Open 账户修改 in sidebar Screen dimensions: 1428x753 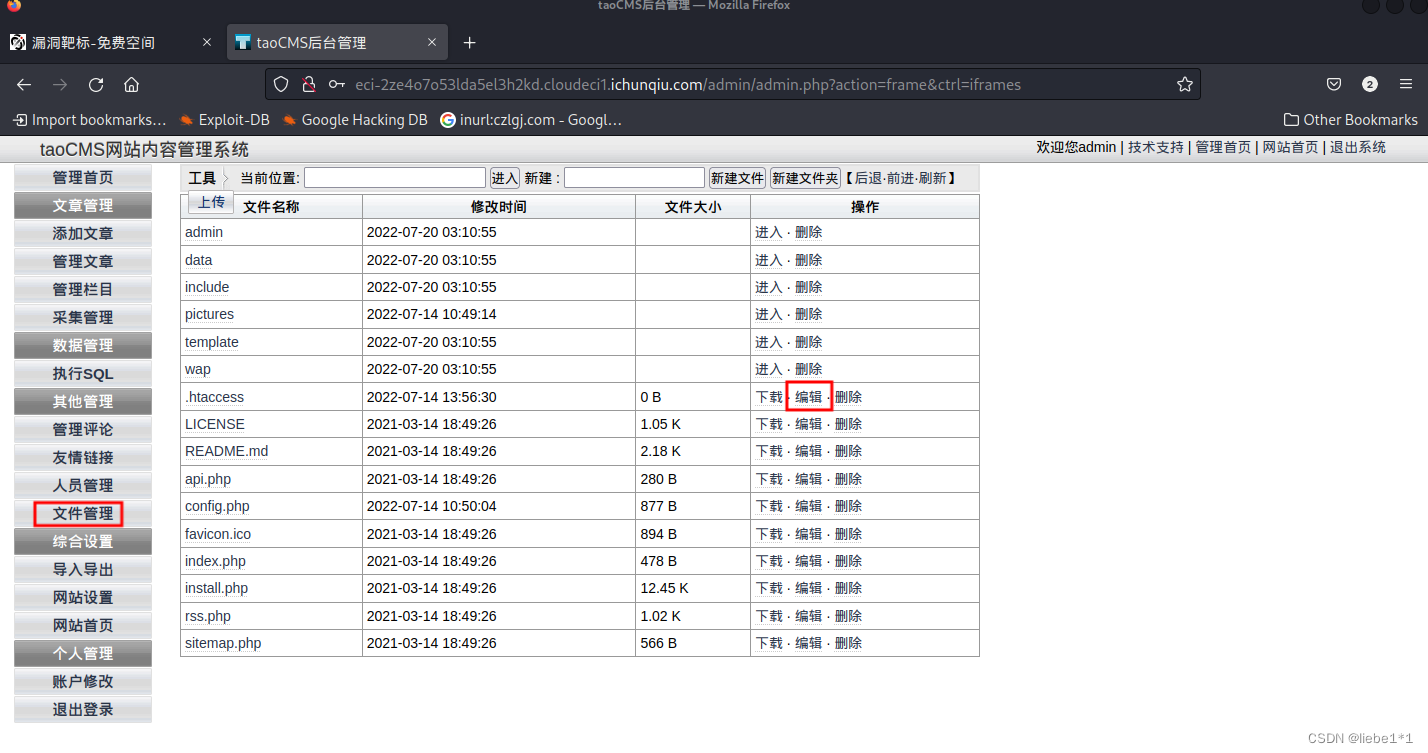[x=83, y=682]
